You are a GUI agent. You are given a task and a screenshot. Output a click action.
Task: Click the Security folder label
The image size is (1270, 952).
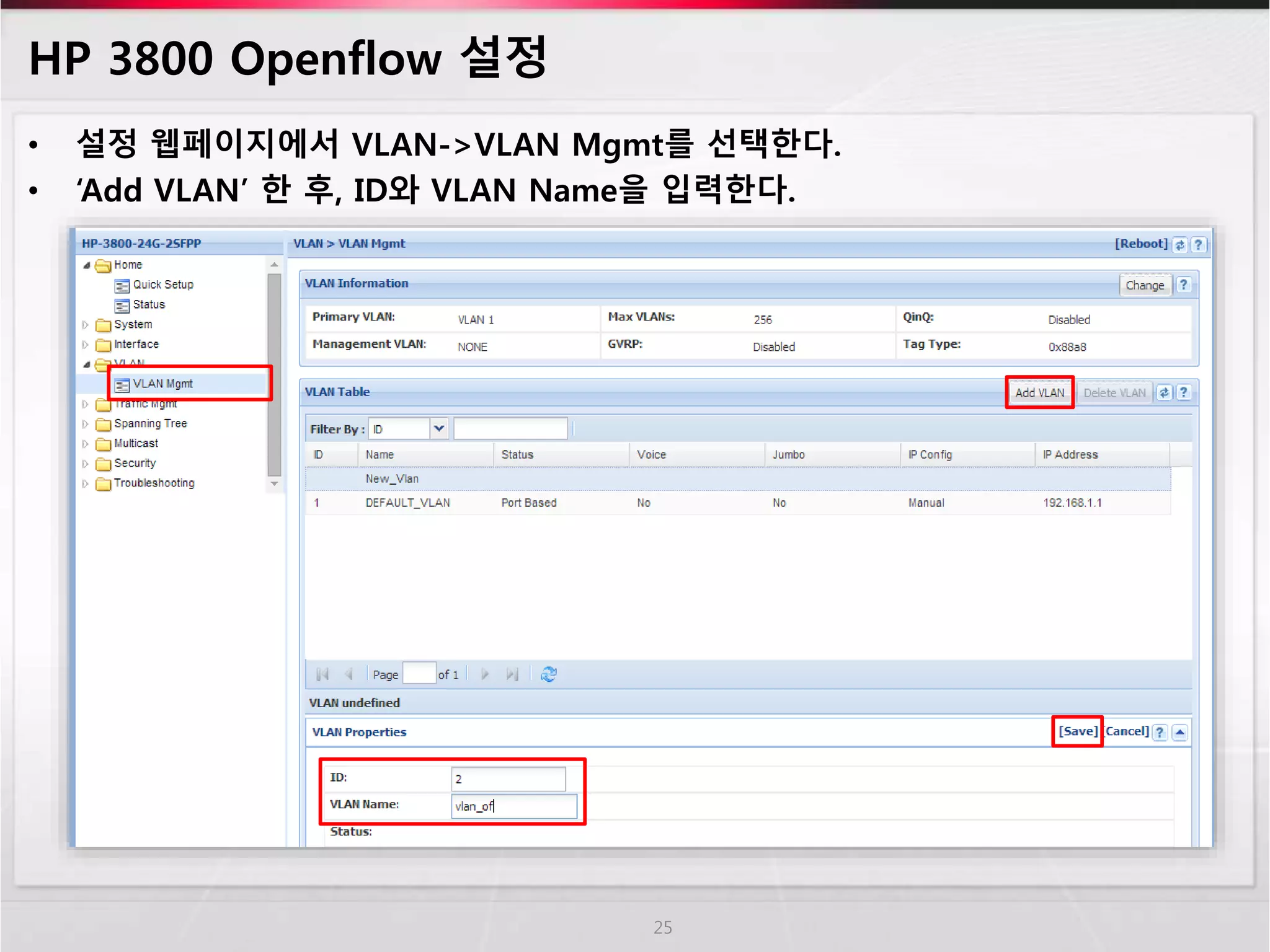tap(135, 463)
